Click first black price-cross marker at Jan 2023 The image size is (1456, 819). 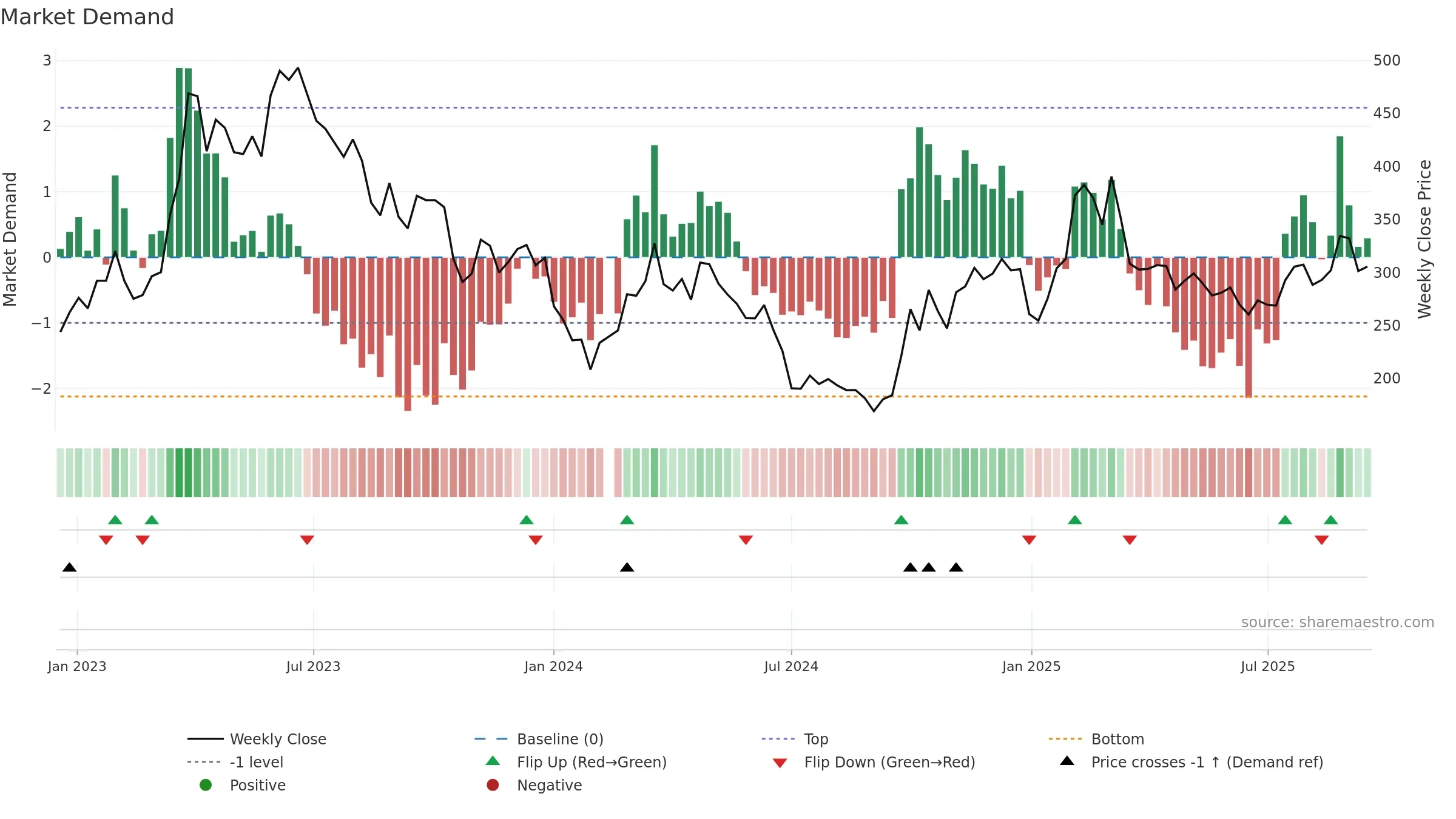[x=70, y=567]
